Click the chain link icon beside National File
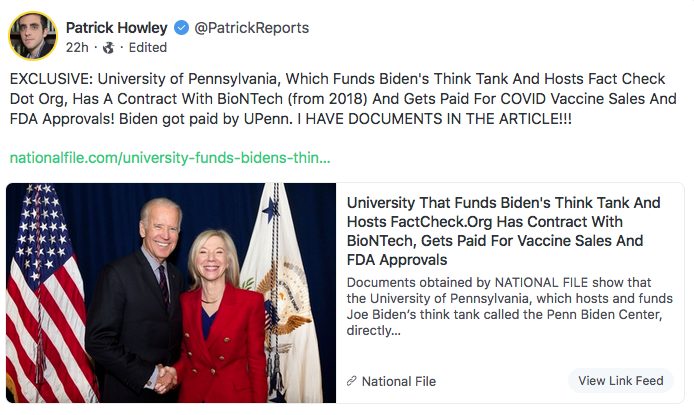Viewport: 694px width, 415px height. 351,381
